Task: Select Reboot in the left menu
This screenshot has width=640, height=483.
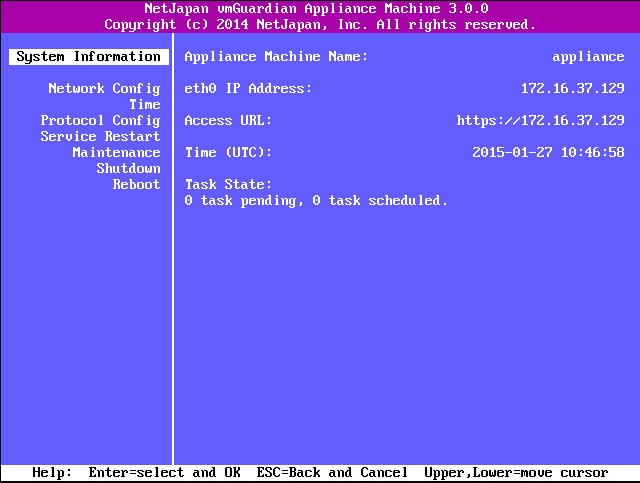Action: pos(136,184)
